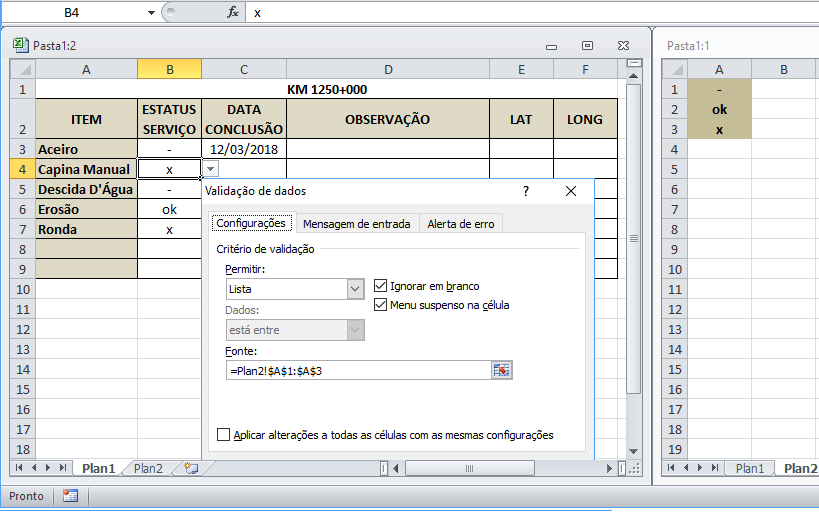Image resolution: width=819 pixels, height=513 pixels.
Task: Click vertical scrollbar up arrow in Pasta1:2
Action: point(634,76)
